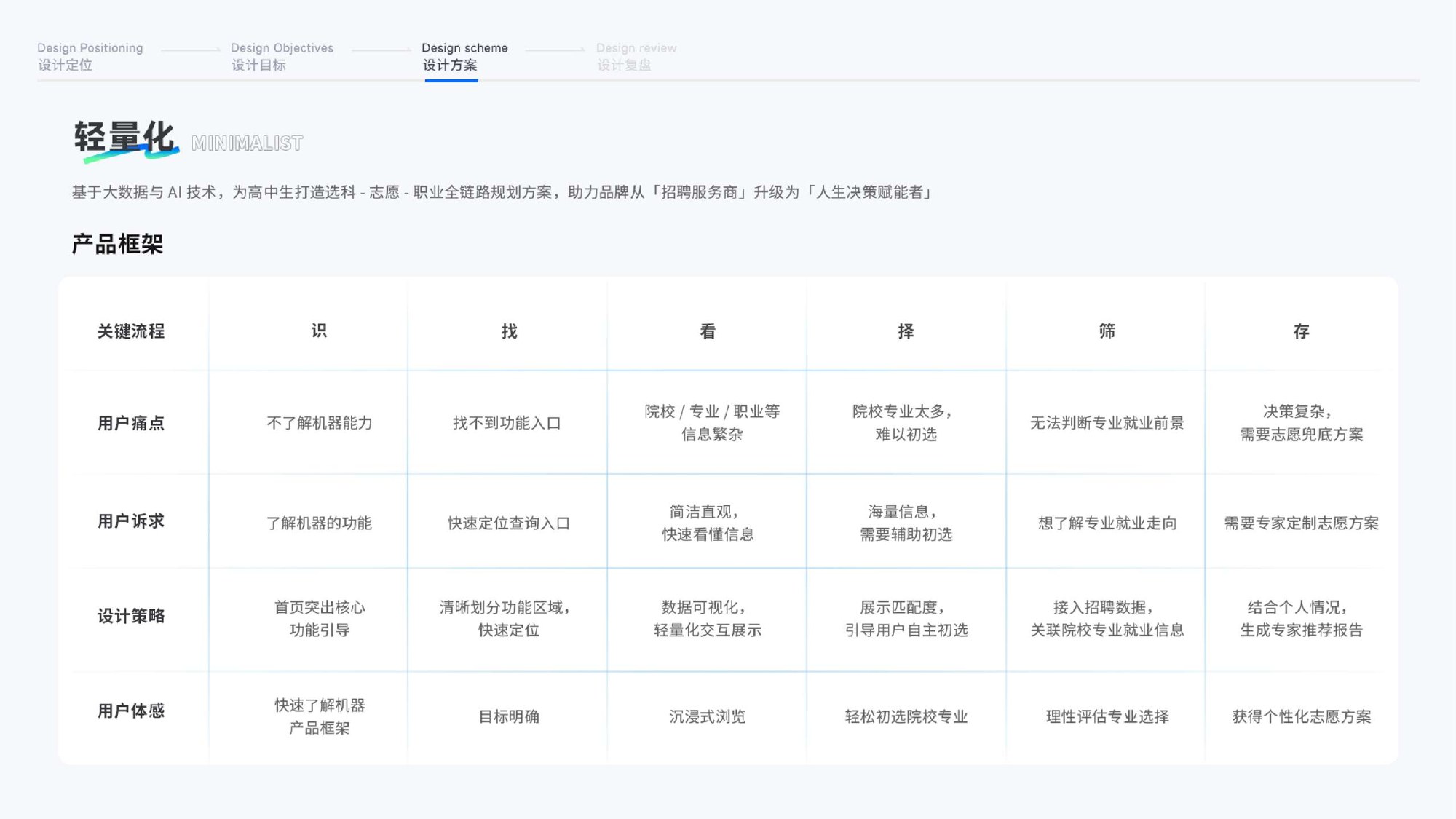Click column header 找

coord(509,331)
